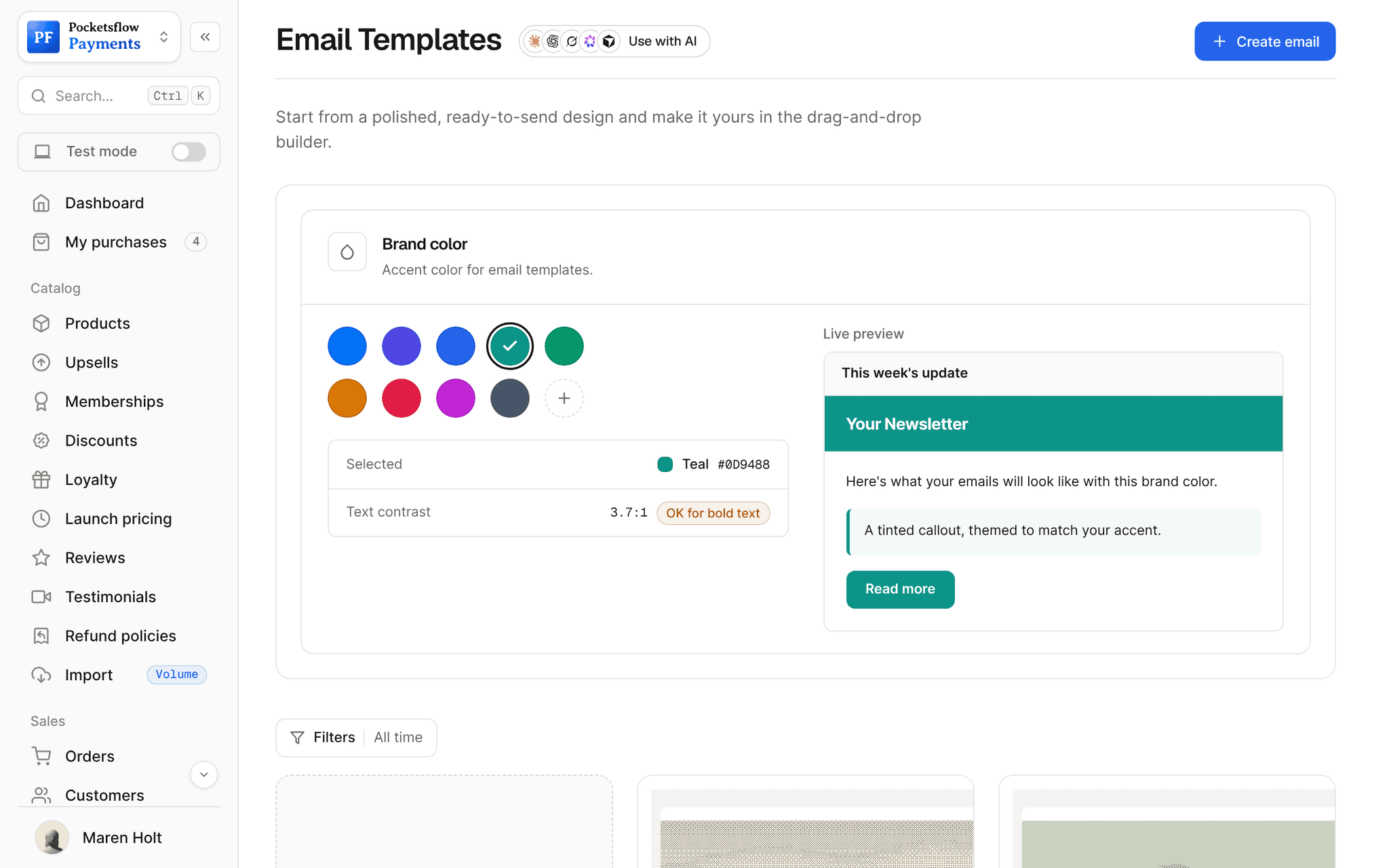Click the Products cube icon
The image size is (1389, 868).
click(41, 323)
